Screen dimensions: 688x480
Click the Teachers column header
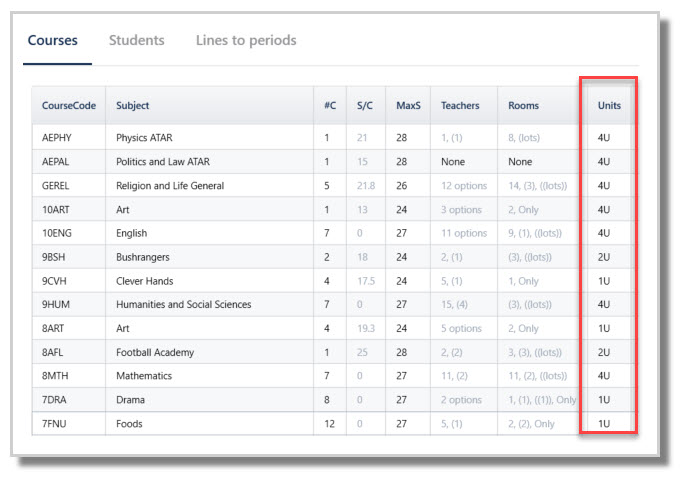460,106
